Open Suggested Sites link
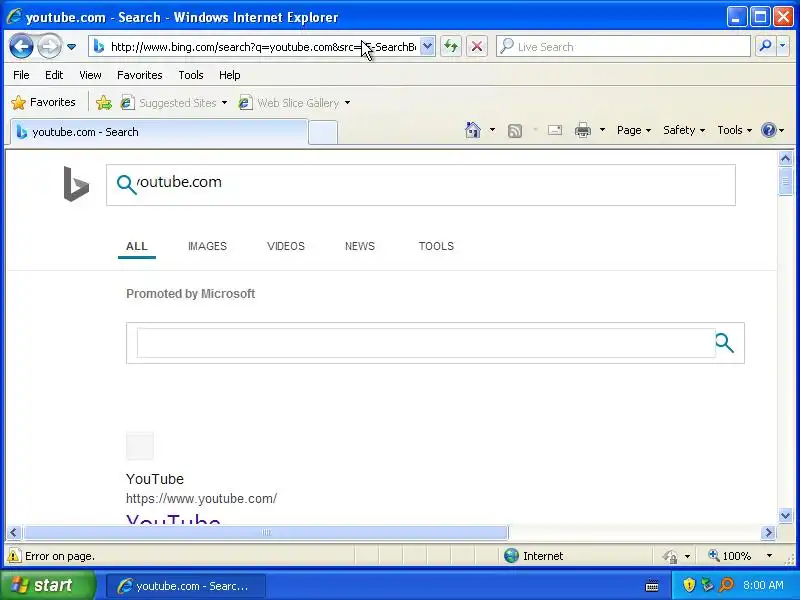The image size is (800, 600). click(x=170, y=103)
